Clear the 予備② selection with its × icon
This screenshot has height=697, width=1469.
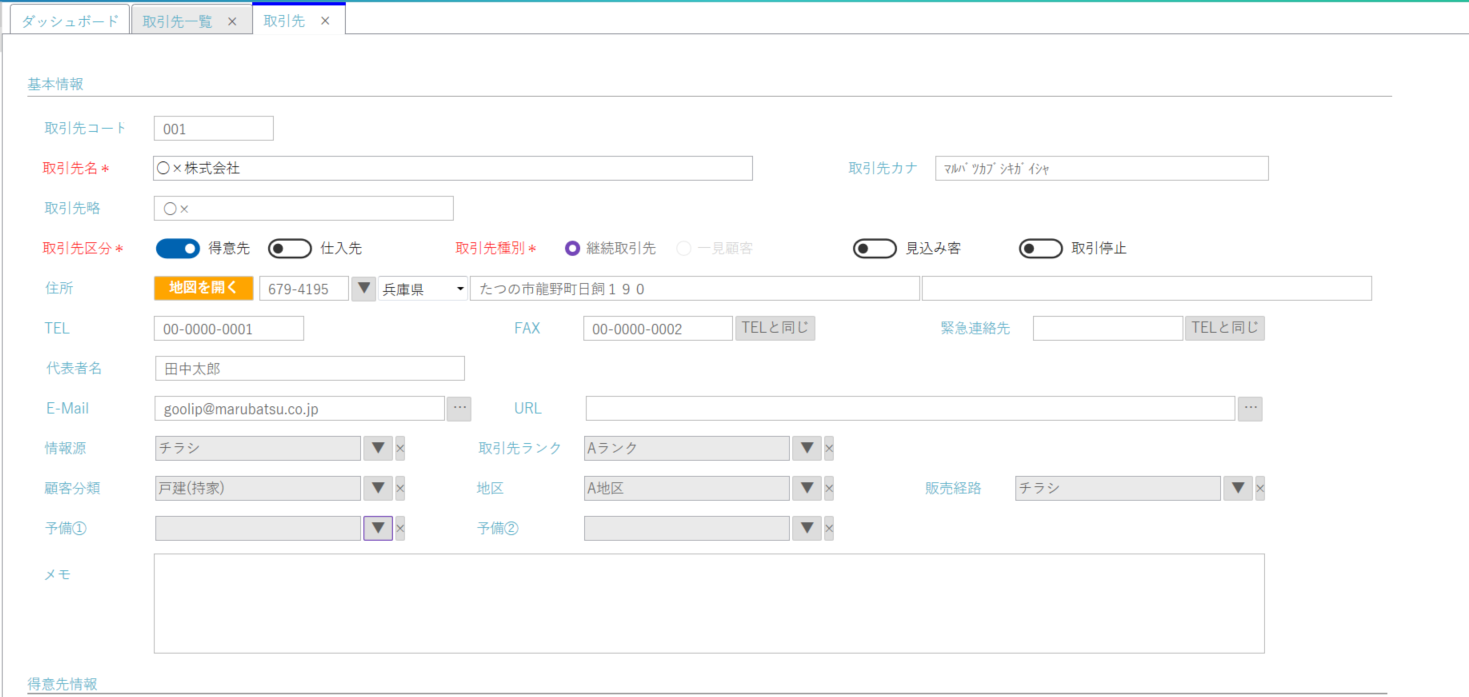pyautogui.click(x=829, y=528)
